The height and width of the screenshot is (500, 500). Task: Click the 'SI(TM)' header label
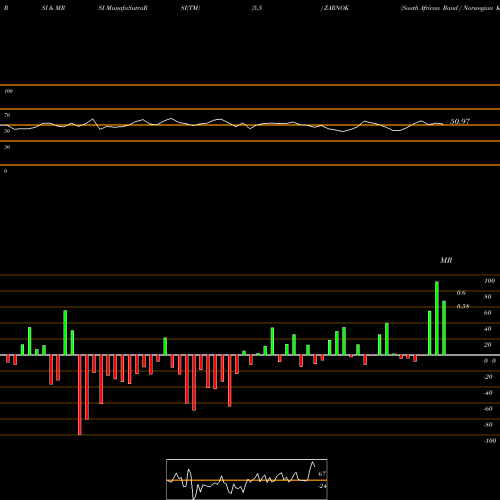pos(190,8)
